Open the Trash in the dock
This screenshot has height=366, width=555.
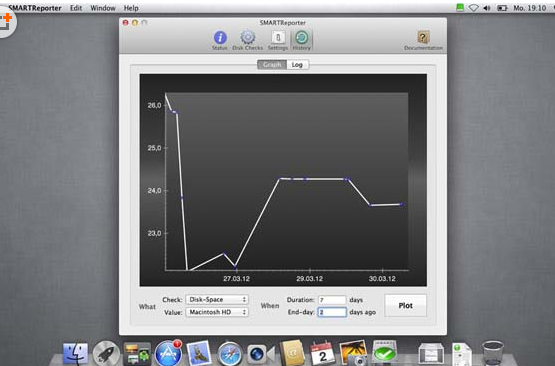493,353
